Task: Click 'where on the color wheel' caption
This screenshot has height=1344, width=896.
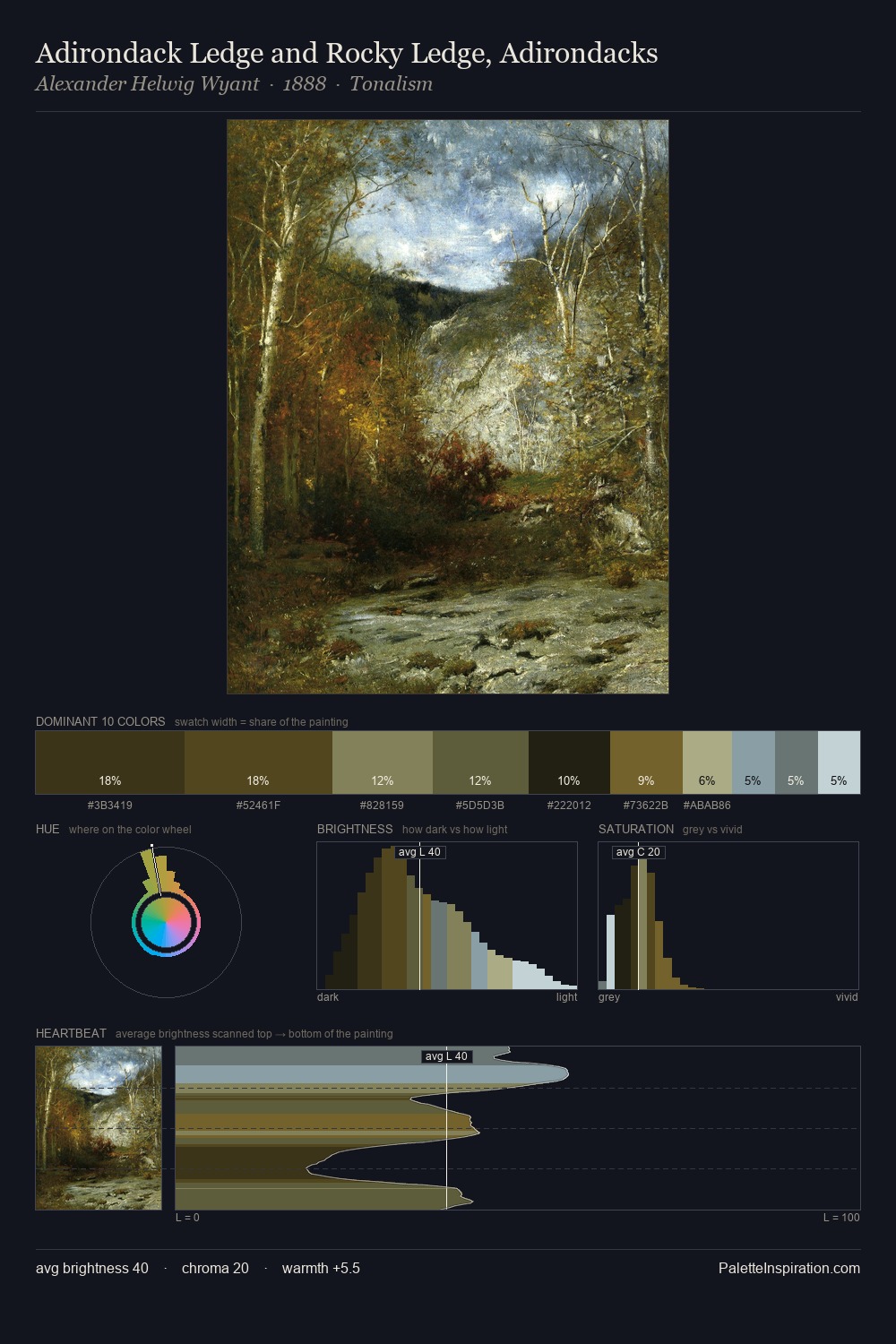Action: point(130,830)
